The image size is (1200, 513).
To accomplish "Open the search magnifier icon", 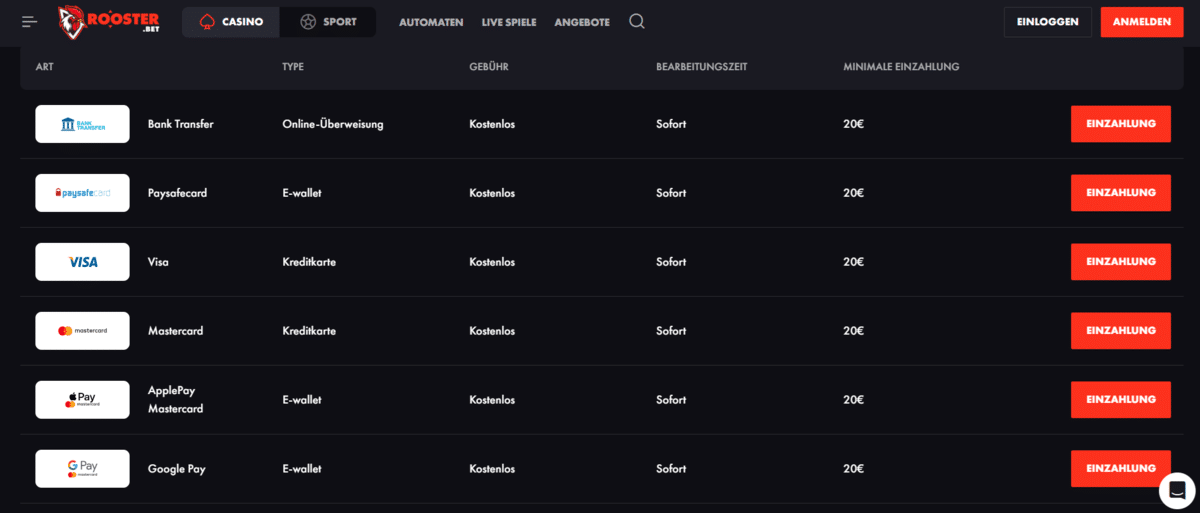I will (x=637, y=21).
